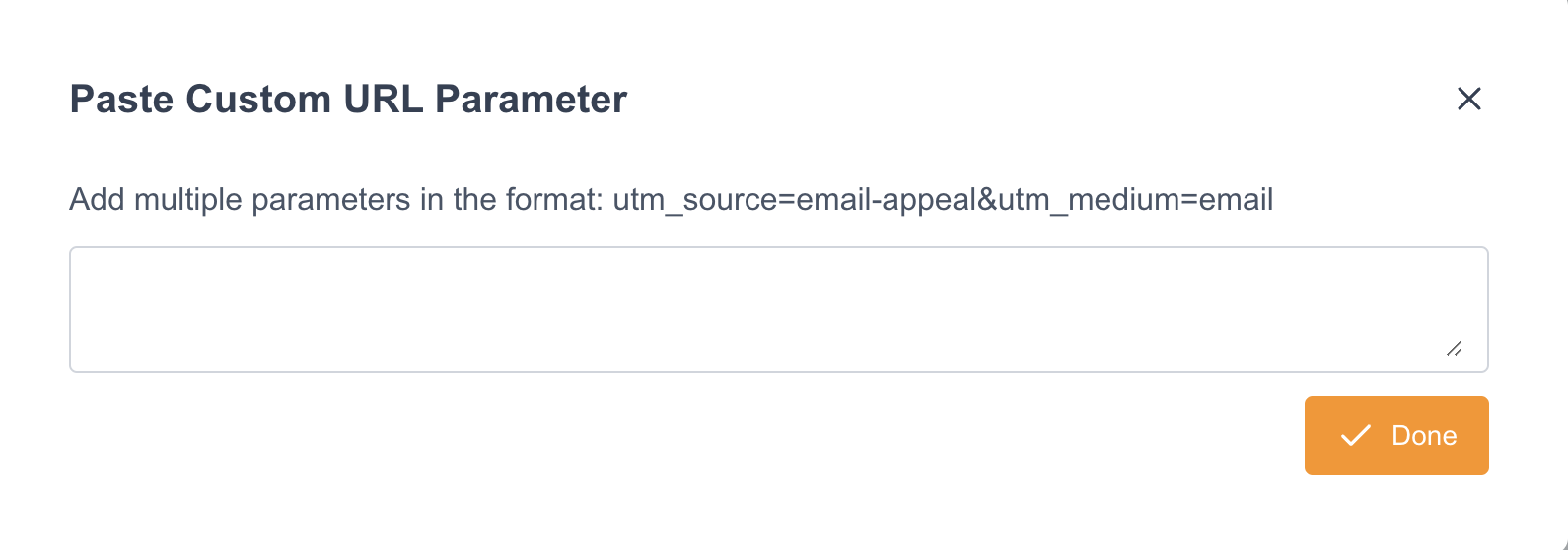Place cursor in the empty parameters box

777,309
